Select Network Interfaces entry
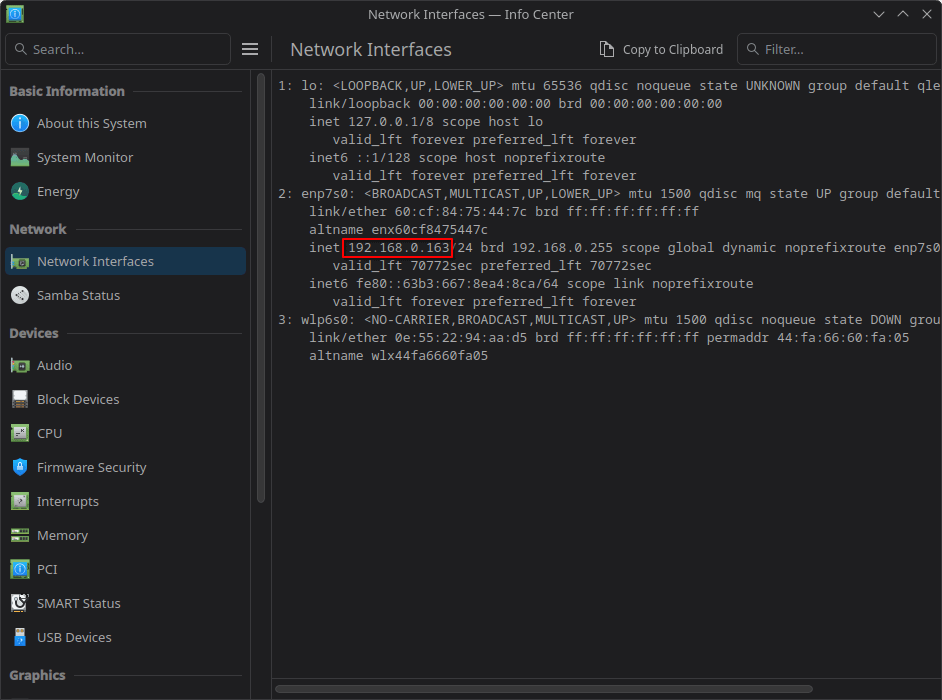The image size is (942, 700). tap(126, 261)
